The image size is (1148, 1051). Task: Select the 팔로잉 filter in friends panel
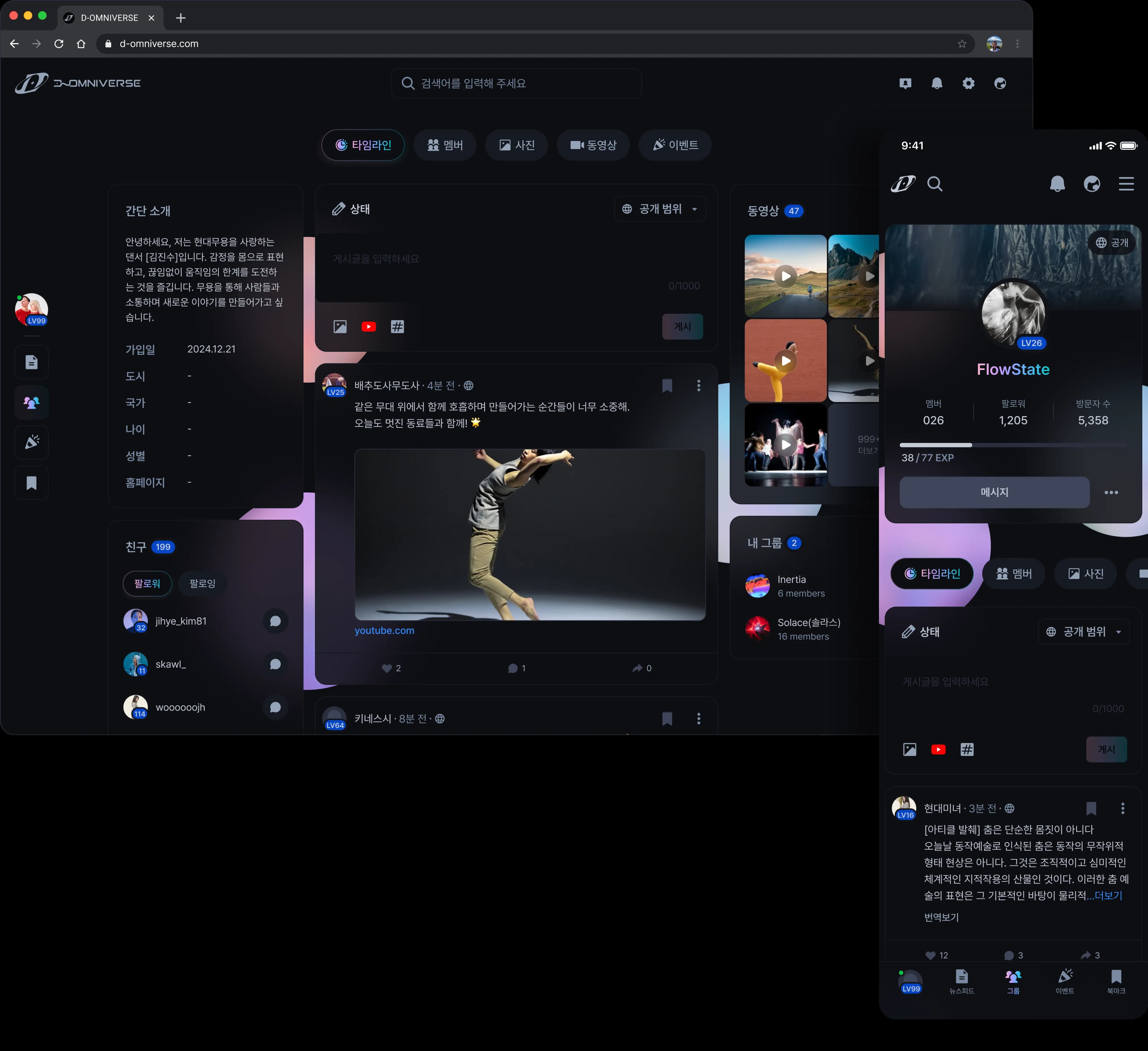coord(202,583)
